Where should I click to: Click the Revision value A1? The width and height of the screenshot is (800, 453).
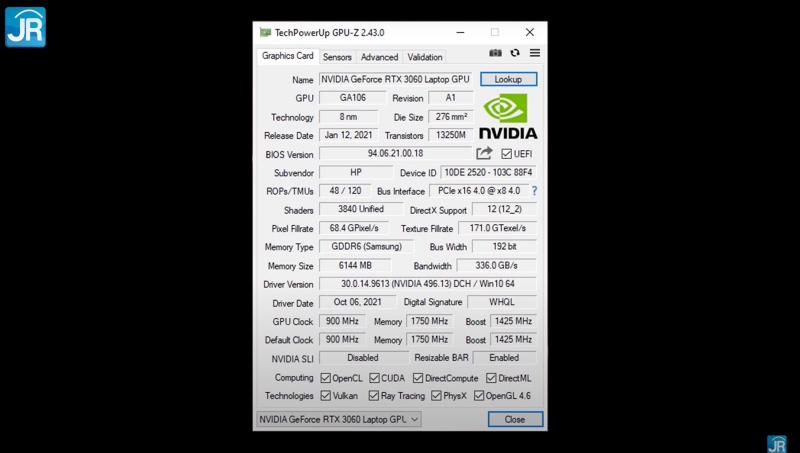point(451,97)
